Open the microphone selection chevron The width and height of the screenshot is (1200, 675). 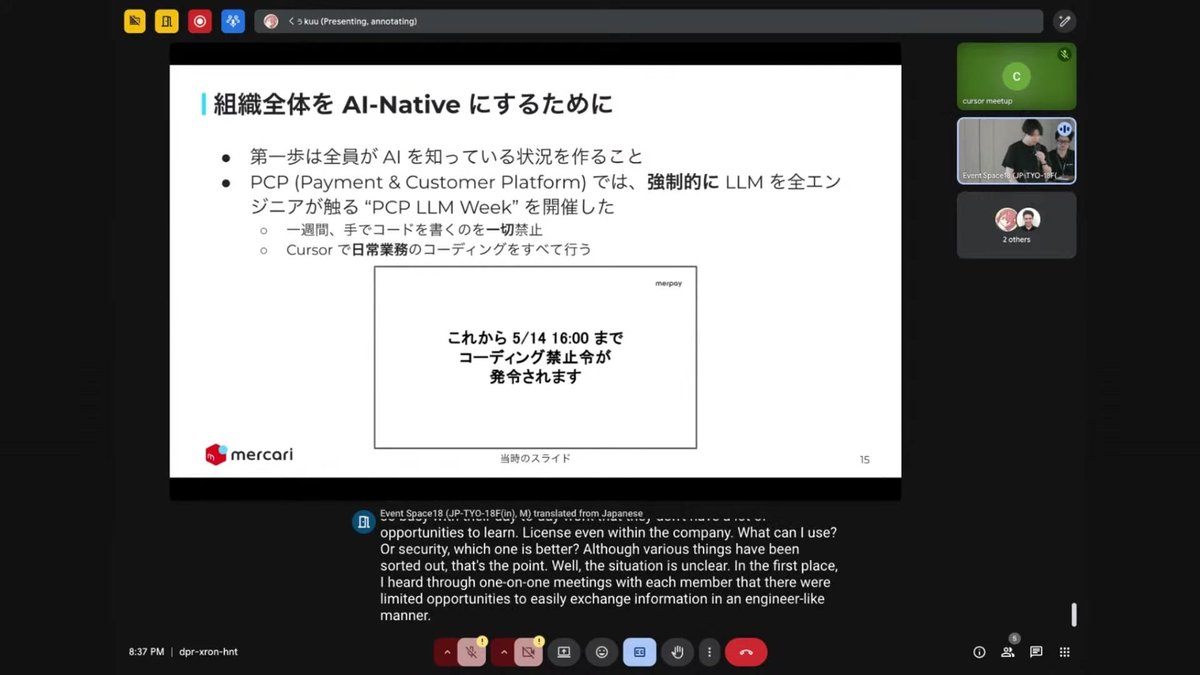pos(448,652)
